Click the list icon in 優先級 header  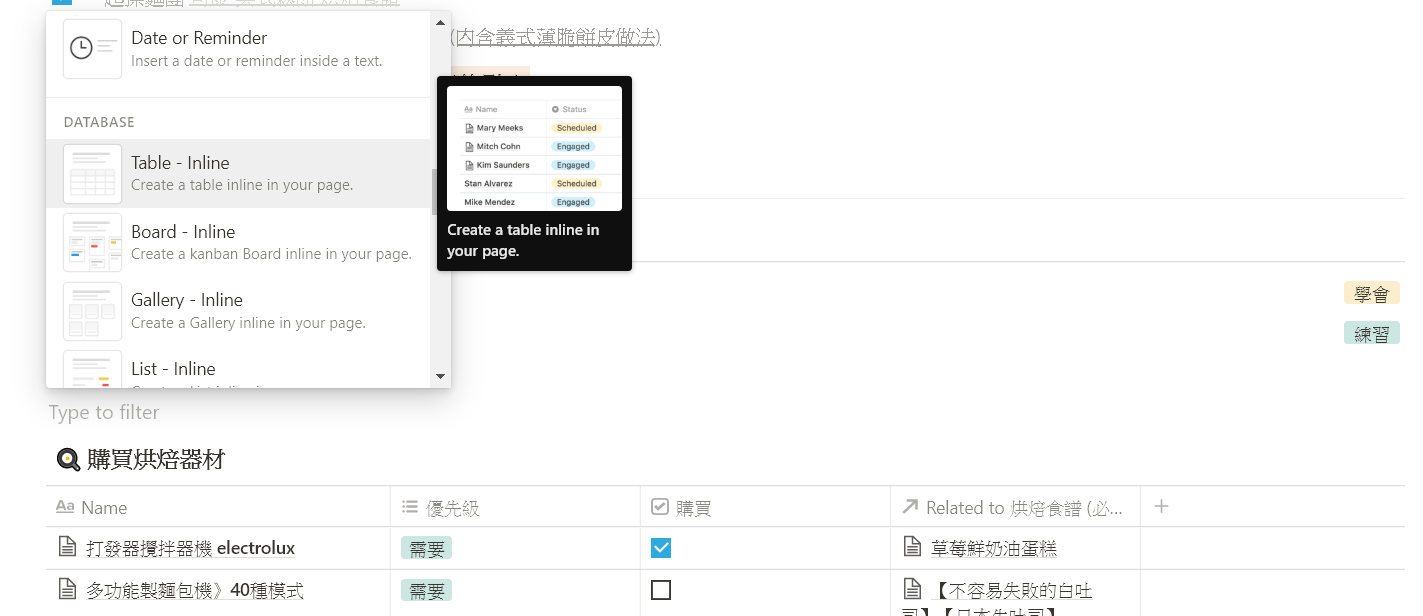pos(409,507)
